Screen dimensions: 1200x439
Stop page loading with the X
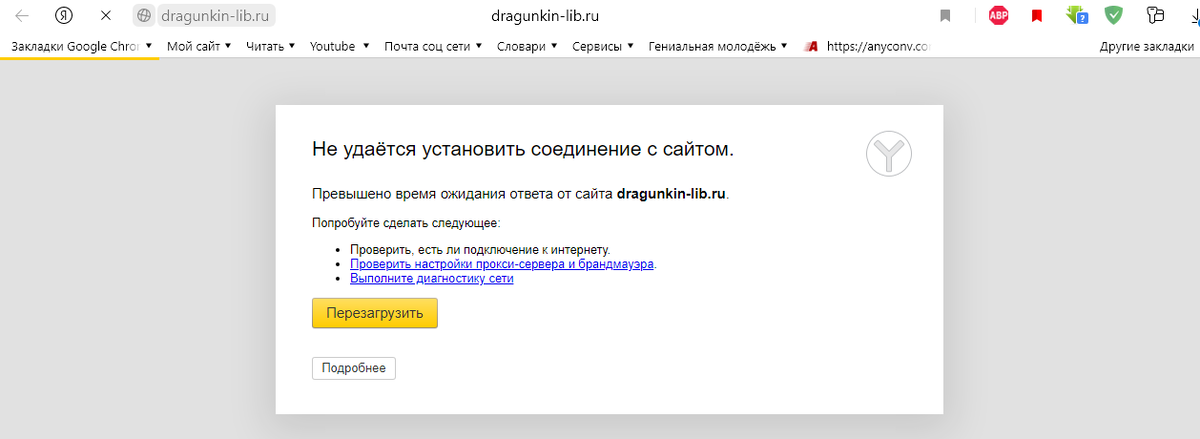click(105, 16)
